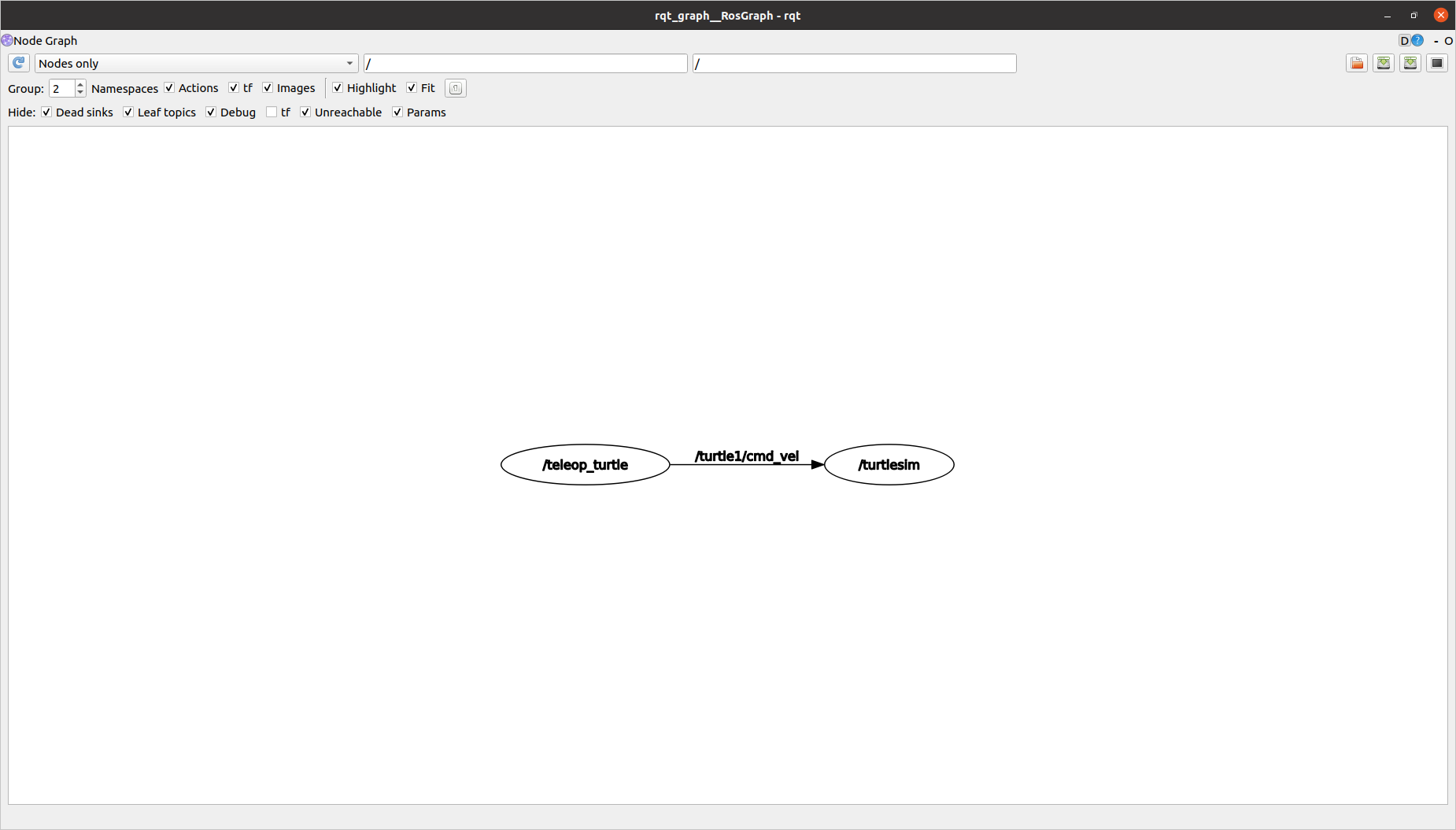This screenshot has width=1456, height=830.
Task: Click the Node Graph purple plugin icon
Action: [6, 40]
